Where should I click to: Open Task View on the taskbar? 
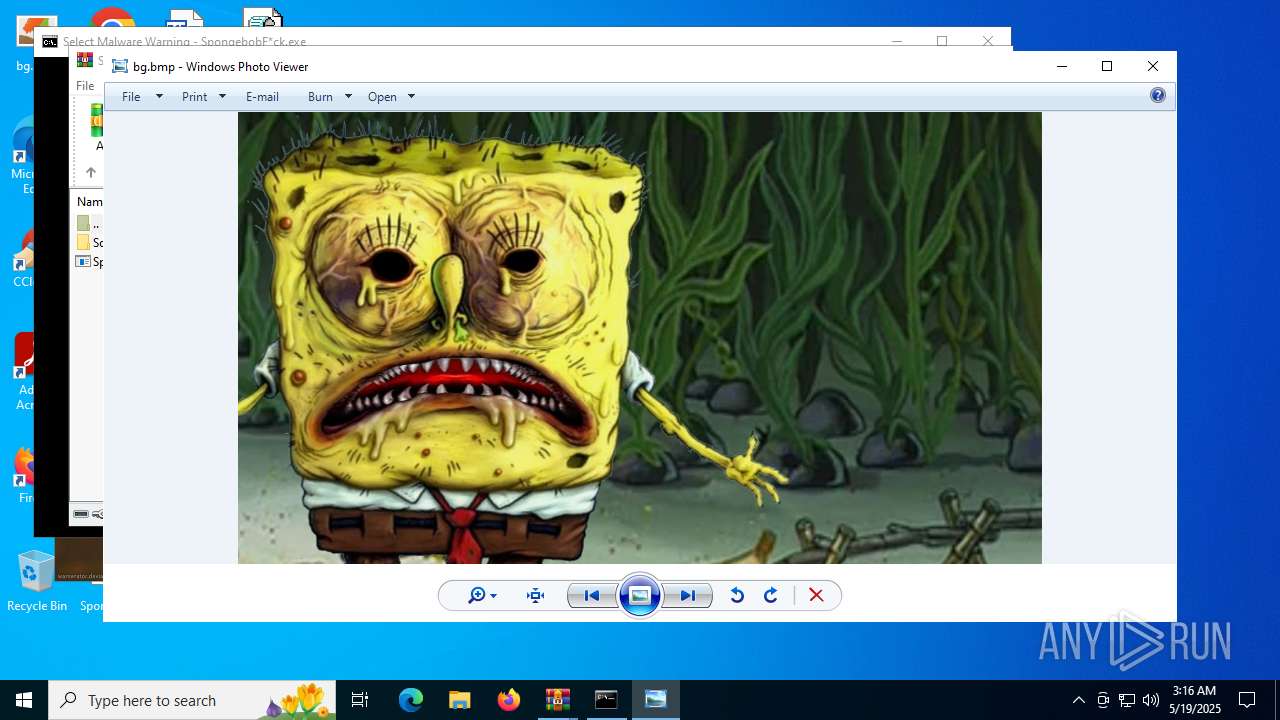pos(360,700)
